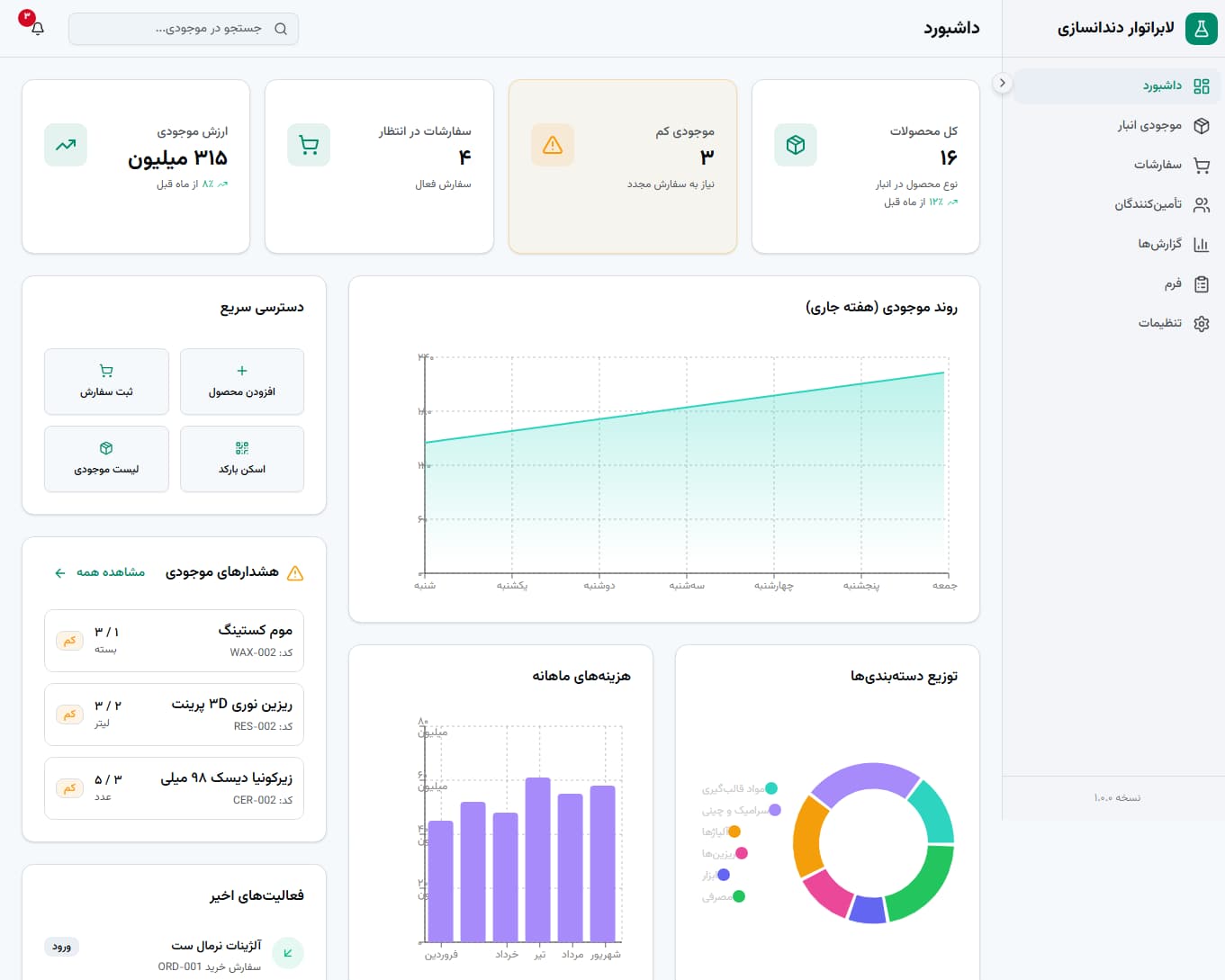Click the ورود badge in فعالیت‌های اخیر
1225x980 pixels.
point(62,947)
